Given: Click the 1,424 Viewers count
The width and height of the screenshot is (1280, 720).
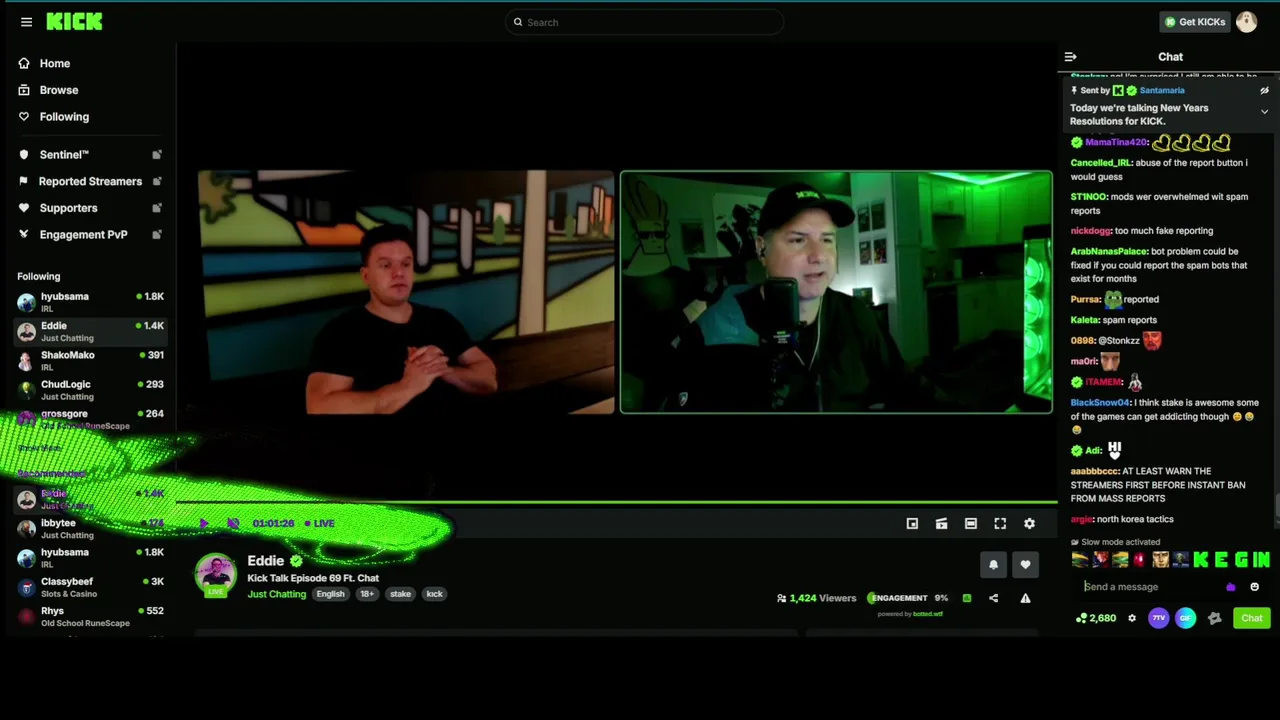Looking at the screenshot, I should 817,598.
